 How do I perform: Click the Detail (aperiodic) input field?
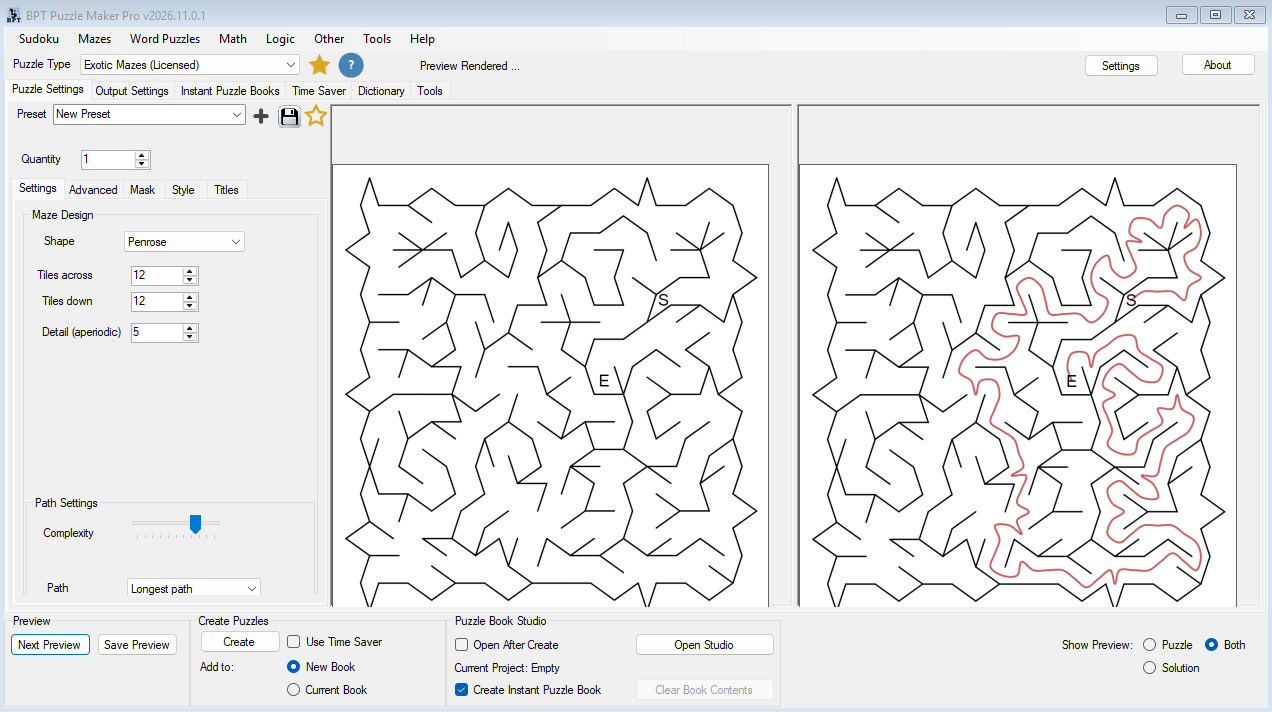157,332
